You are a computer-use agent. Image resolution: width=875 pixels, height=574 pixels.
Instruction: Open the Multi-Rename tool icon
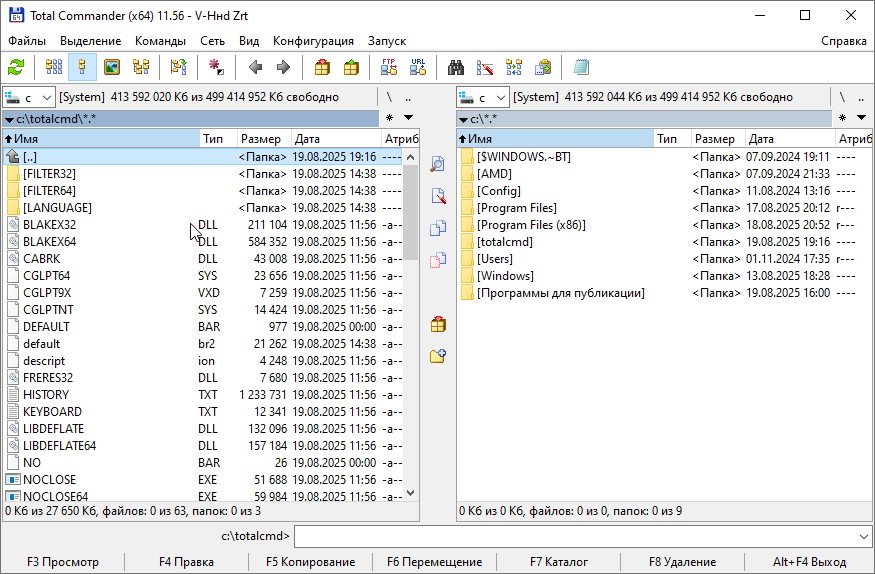pyautogui.click(x=485, y=67)
